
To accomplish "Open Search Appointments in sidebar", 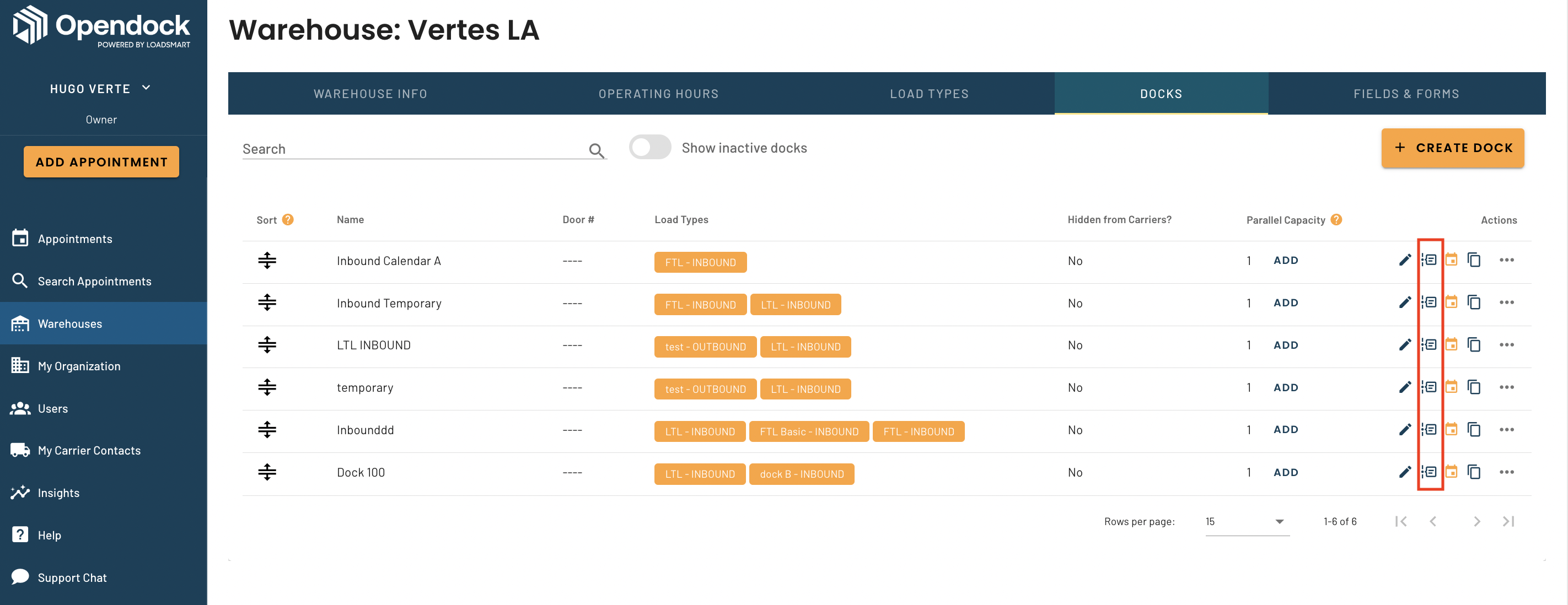I will (x=104, y=281).
